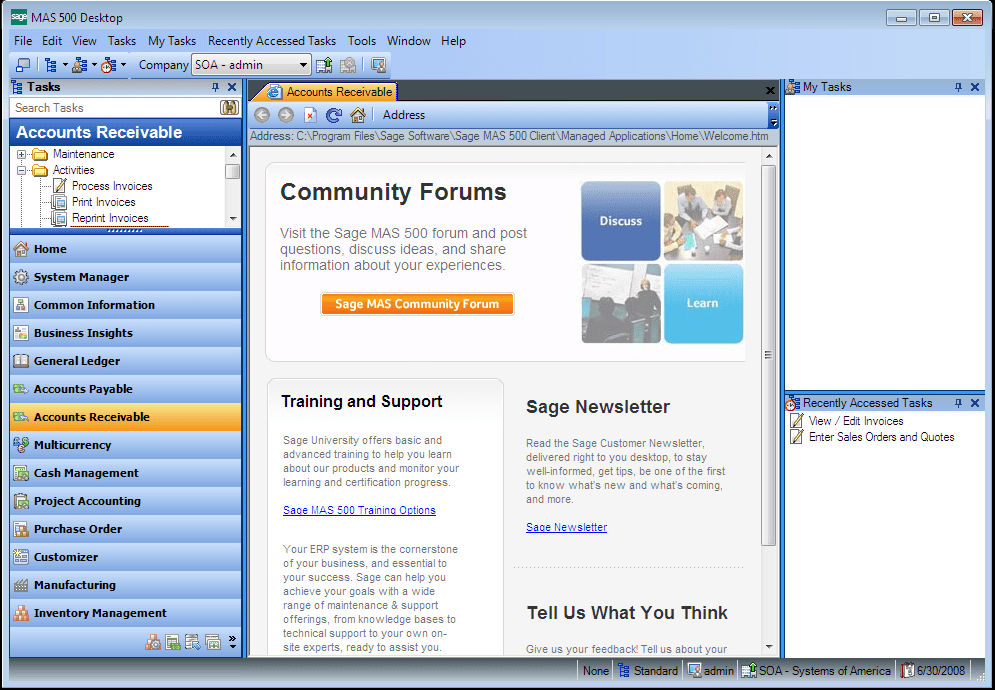The height and width of the screenshot is (690, 995).
Task: Select the Print Invoices task
Action: (x=103, y=202)
